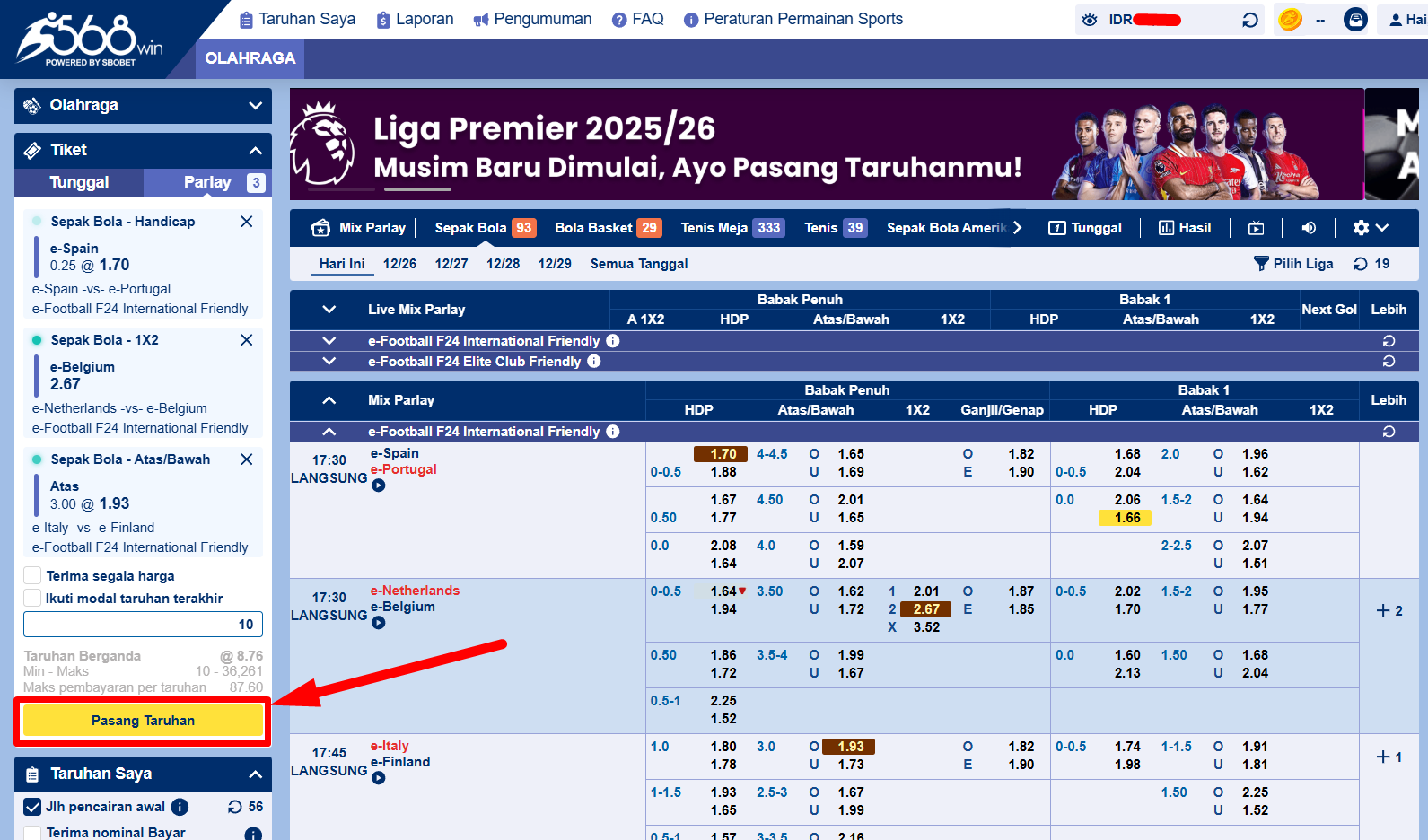The image size is (1428, 840).
Task: Expand +1 more markets for Italy-Finland
Action: [x=1389, y=757]
